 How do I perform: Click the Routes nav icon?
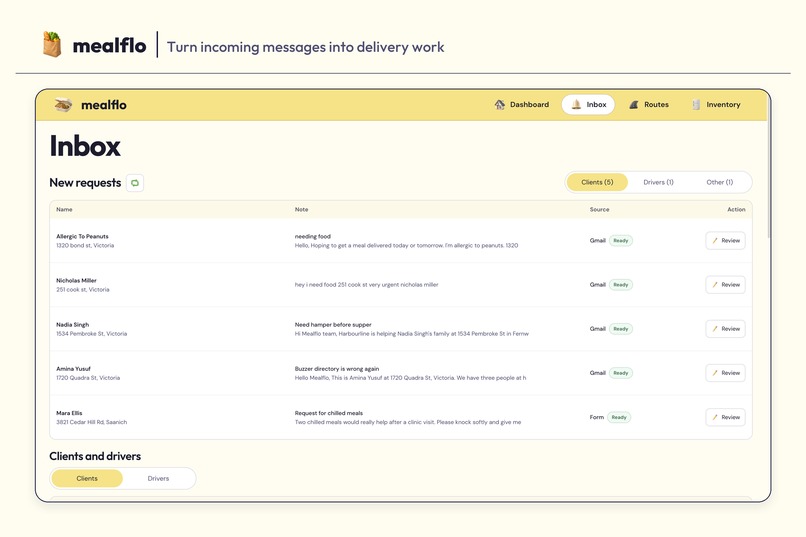click(x=634, y=105)
